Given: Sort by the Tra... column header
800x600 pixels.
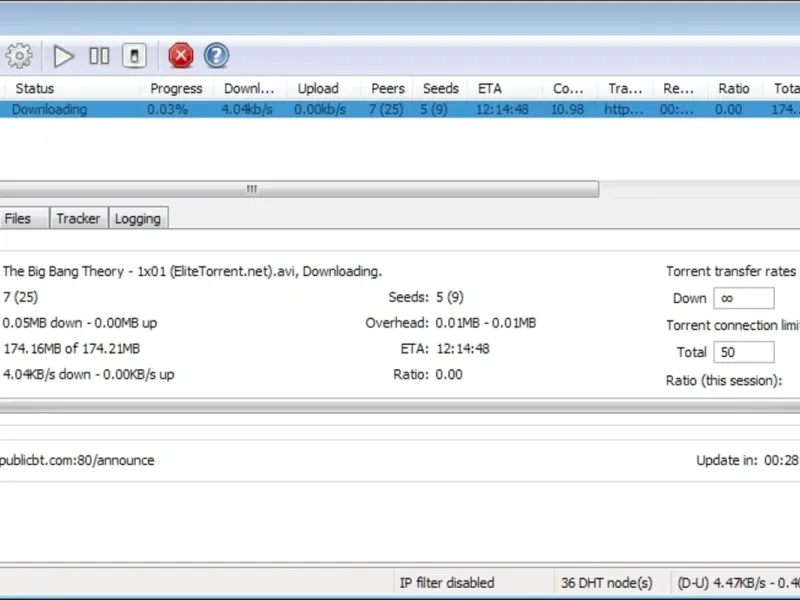Looking at the screenshot, I should [625, 88].
